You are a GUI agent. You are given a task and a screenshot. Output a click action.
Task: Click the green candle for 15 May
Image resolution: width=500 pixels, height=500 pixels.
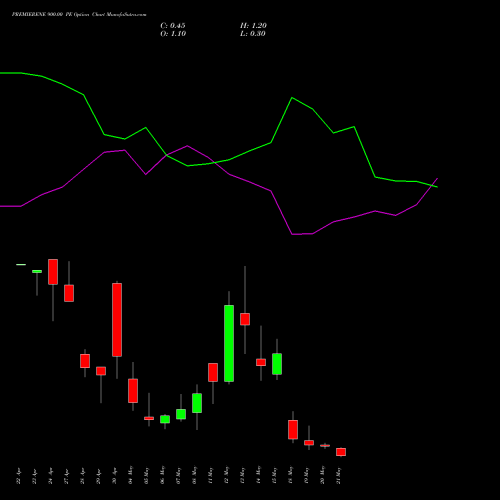(277, 364)
